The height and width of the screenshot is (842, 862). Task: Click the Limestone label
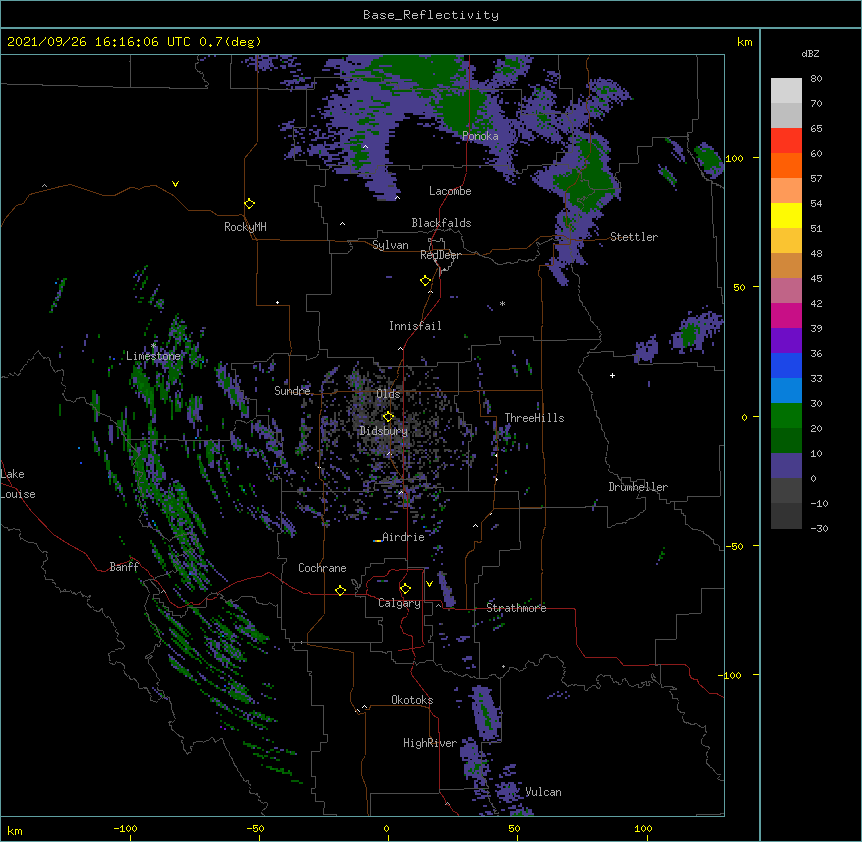[153, 356]
